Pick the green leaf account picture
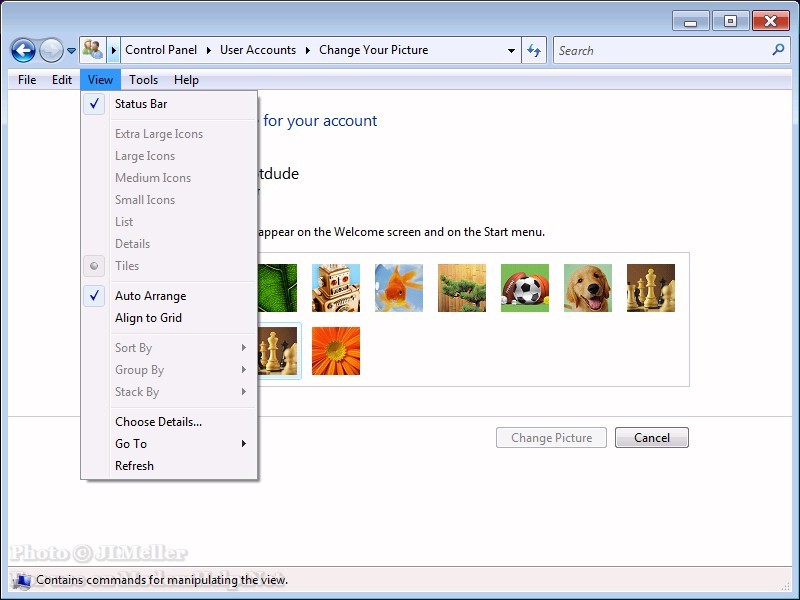Image resolution: width=800 pixels, height=600 pixels. tap(277, 288)
